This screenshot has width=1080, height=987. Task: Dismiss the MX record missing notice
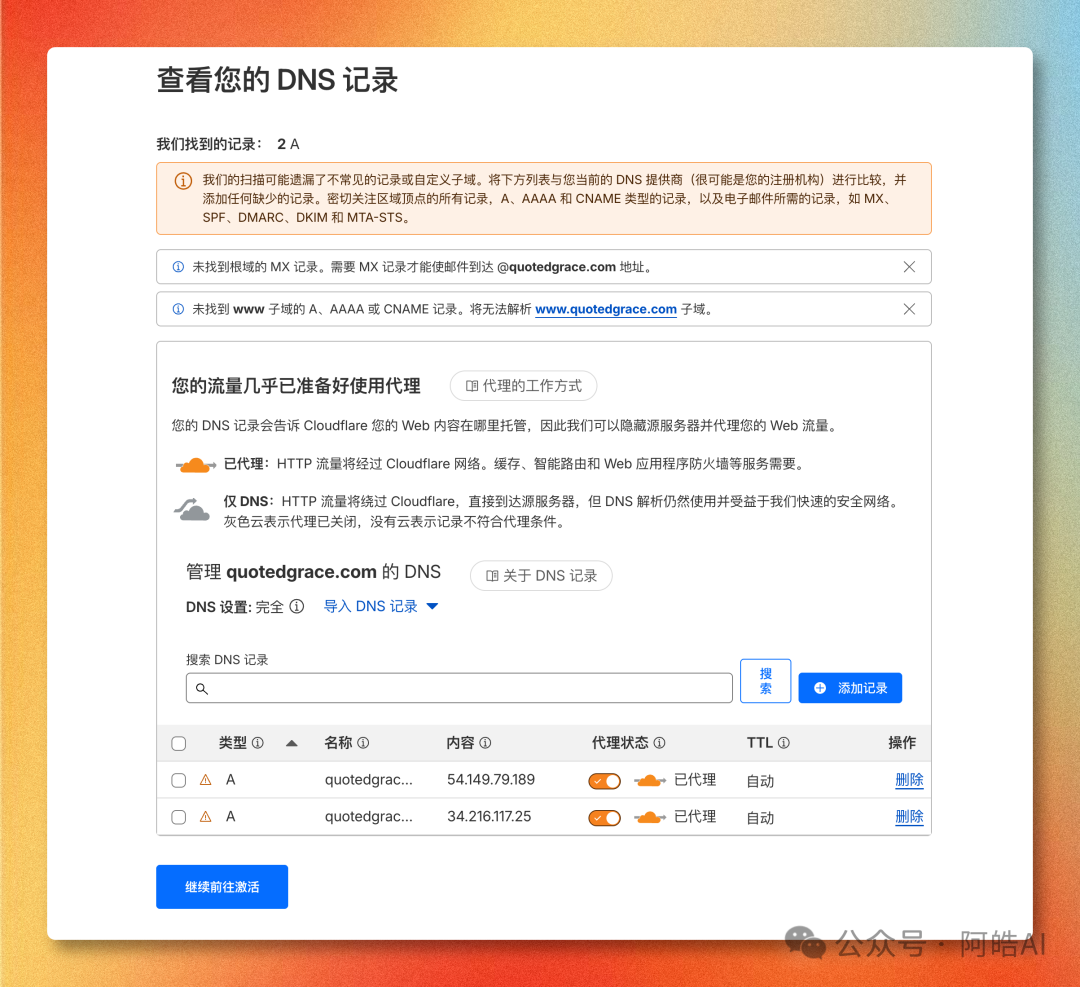(909, 267)
